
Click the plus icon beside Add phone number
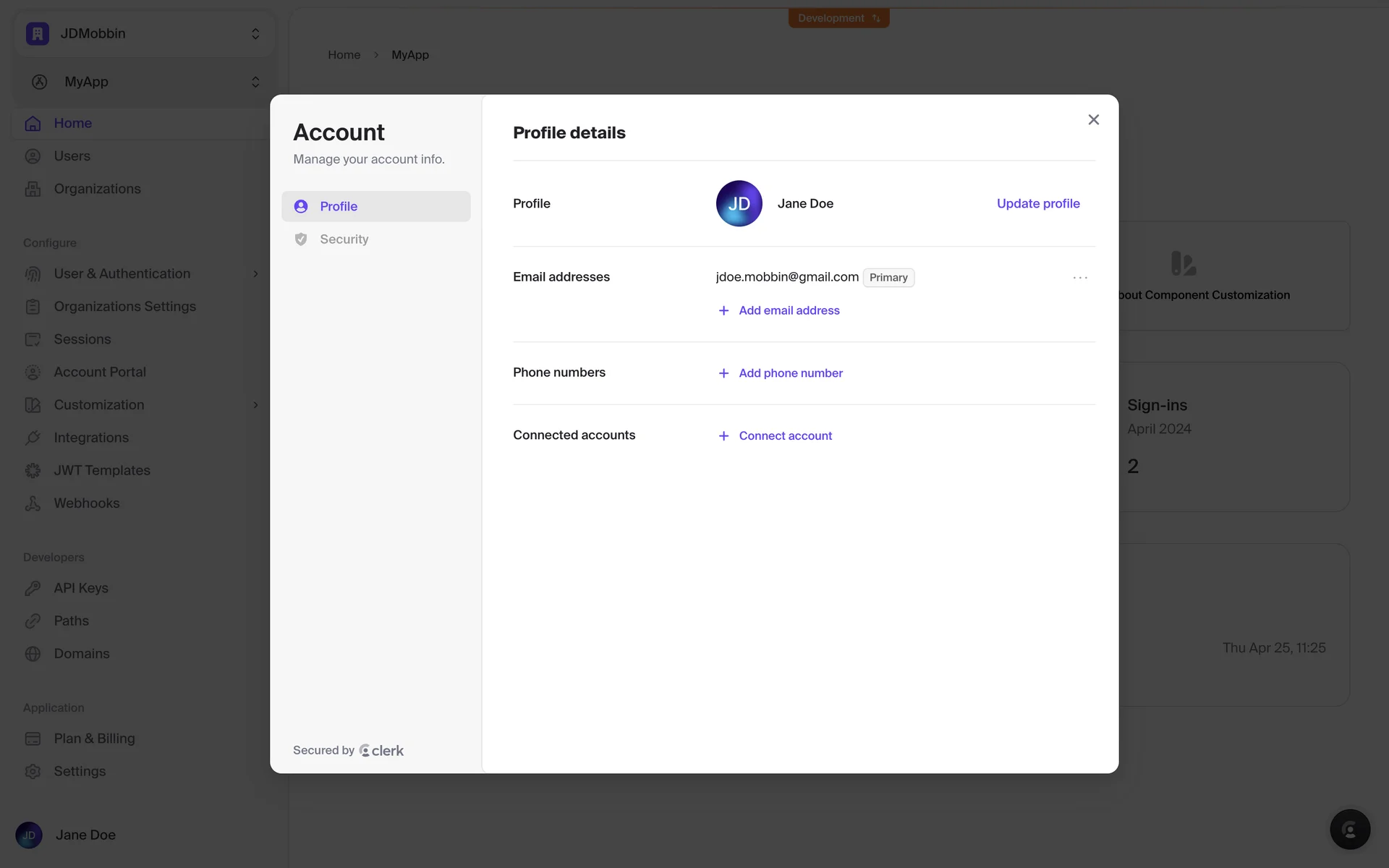723,373
